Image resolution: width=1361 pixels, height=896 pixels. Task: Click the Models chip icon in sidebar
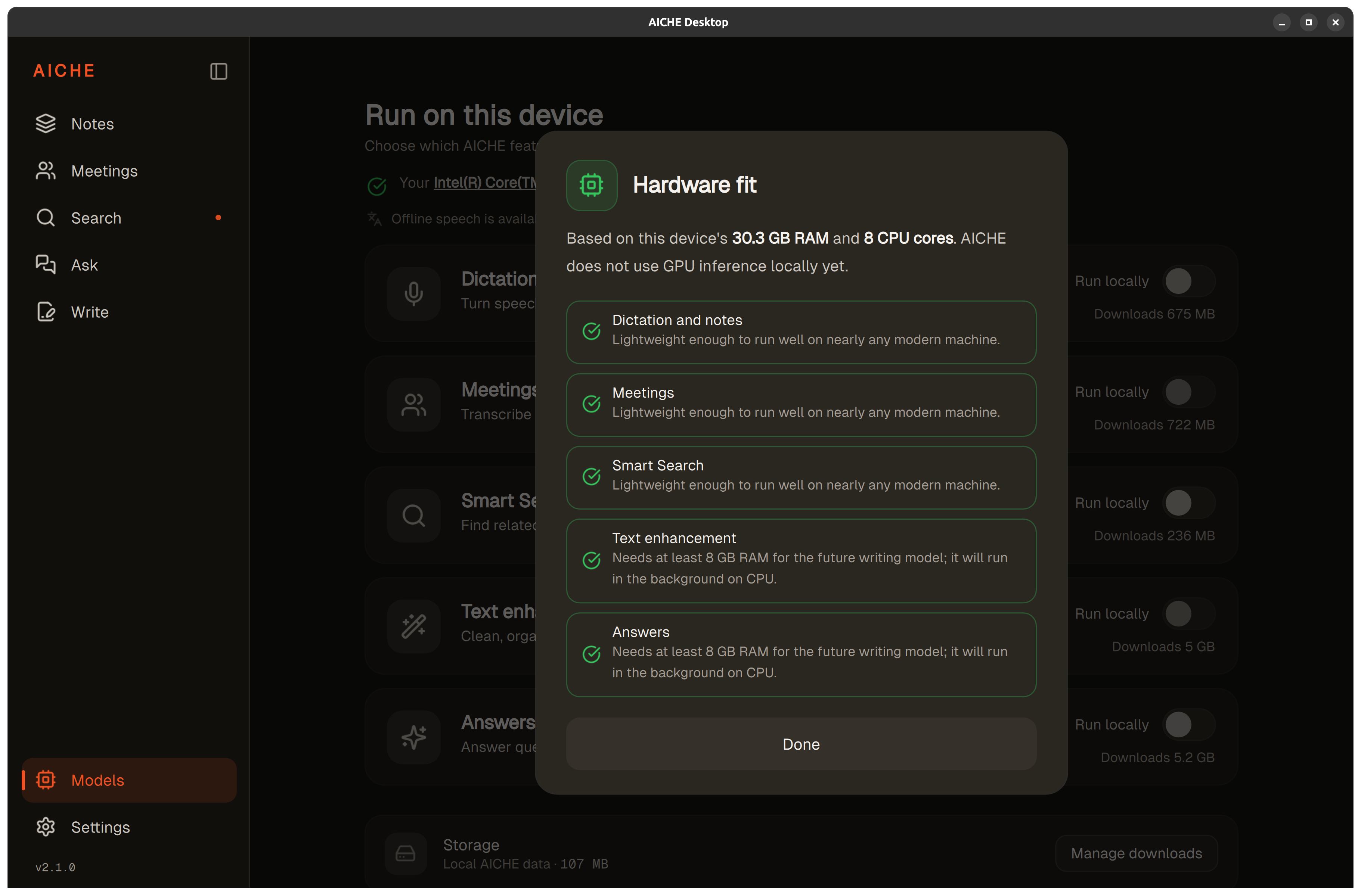pos(46,780)
